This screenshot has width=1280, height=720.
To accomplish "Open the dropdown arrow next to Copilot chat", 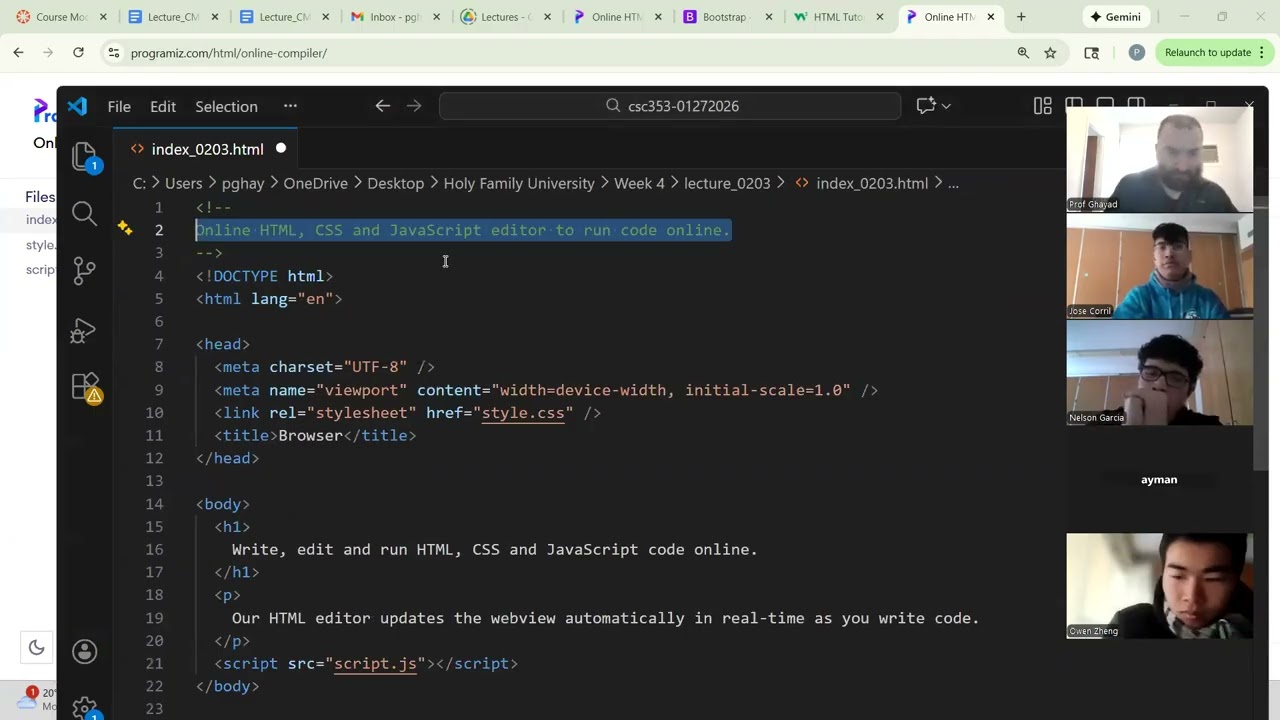I will [946, 106].
